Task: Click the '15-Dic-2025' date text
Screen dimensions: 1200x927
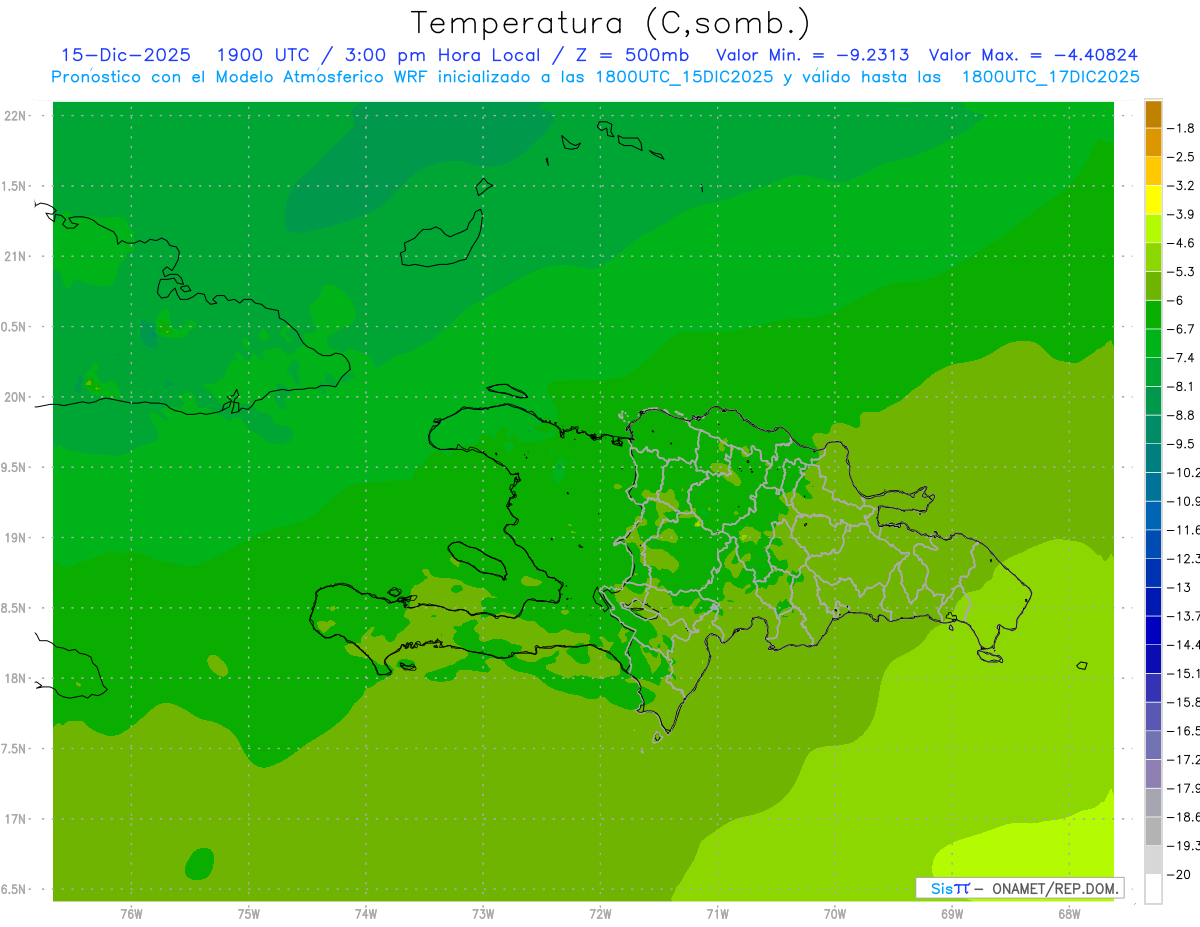Action: [127, 55]
